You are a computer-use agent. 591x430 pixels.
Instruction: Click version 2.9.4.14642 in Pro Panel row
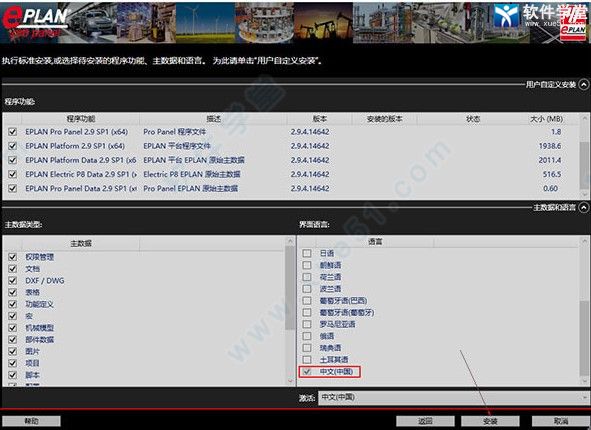(310, 132)
